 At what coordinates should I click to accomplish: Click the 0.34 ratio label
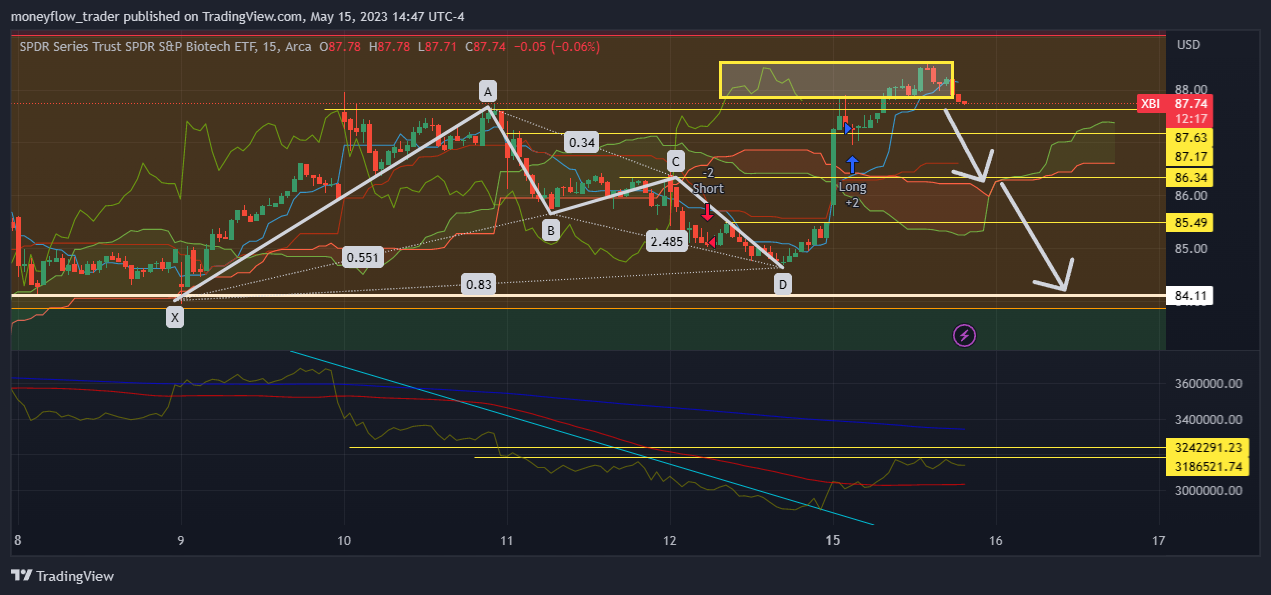coord(582,143)
